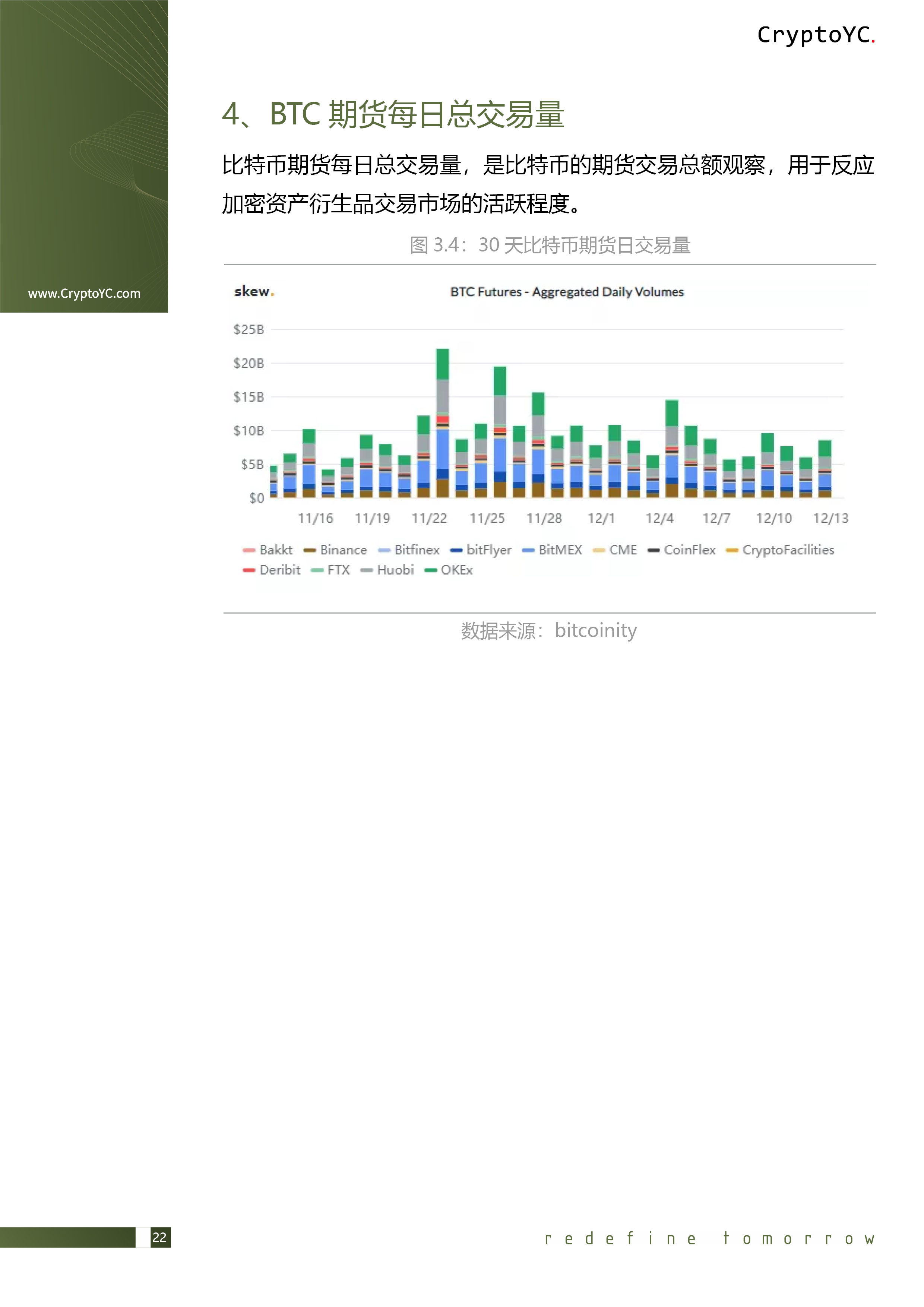Click the 12/10 x-axis date label
Screen dimensions: 924x1307
(x=774, y=519)
